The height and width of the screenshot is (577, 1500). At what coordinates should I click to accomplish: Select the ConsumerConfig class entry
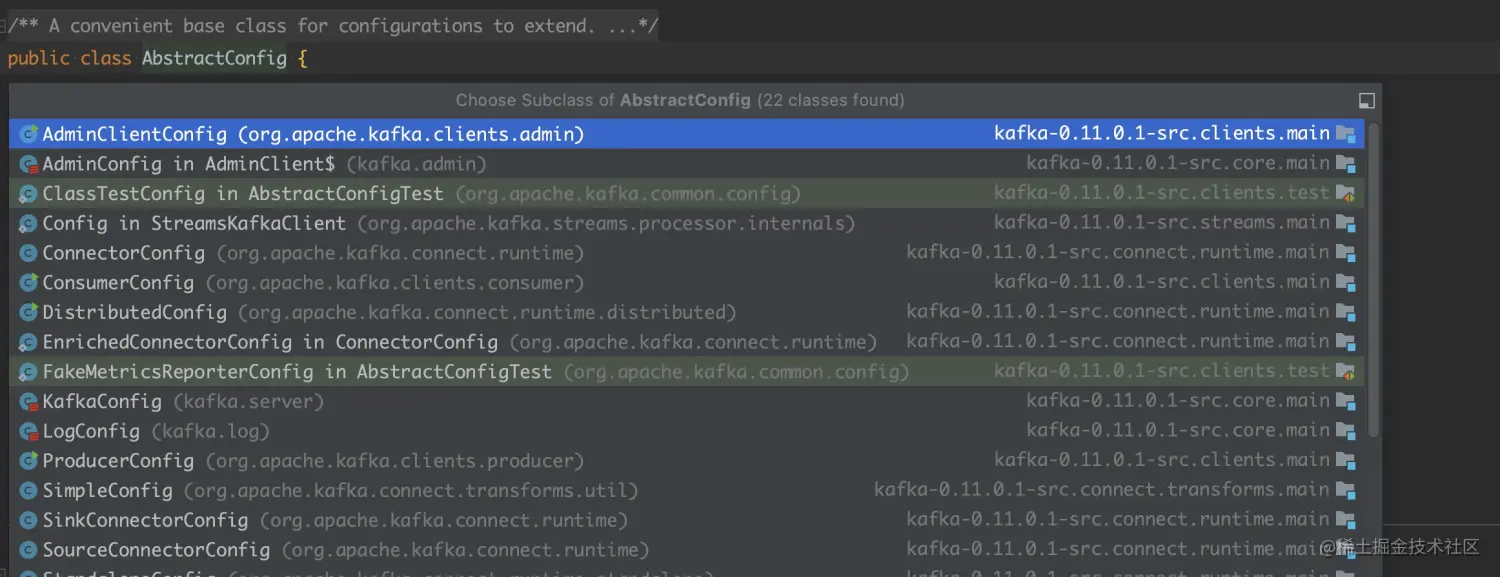[687, 283]
